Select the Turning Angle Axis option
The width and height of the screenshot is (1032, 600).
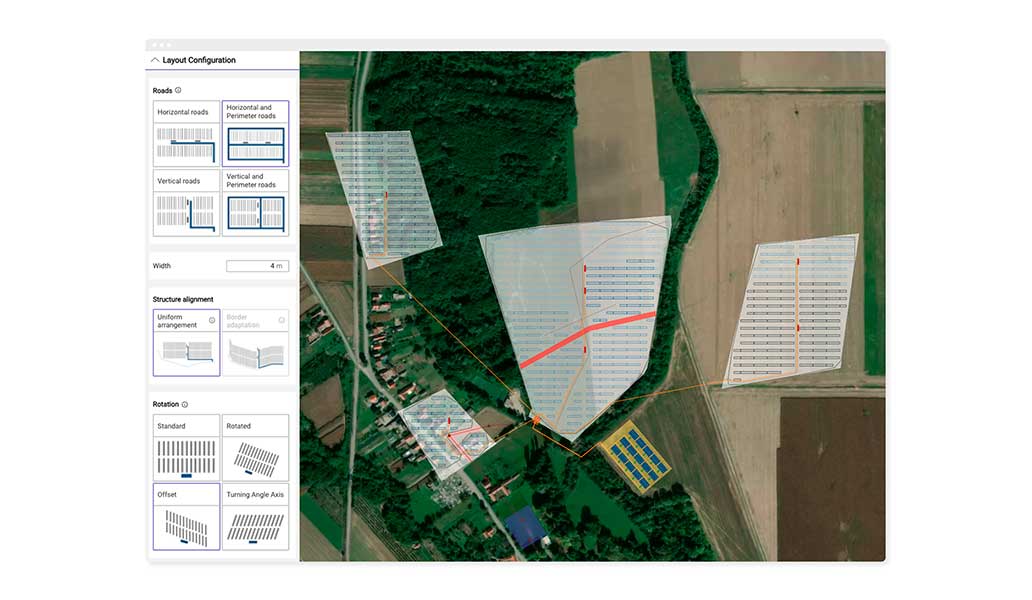255,517
